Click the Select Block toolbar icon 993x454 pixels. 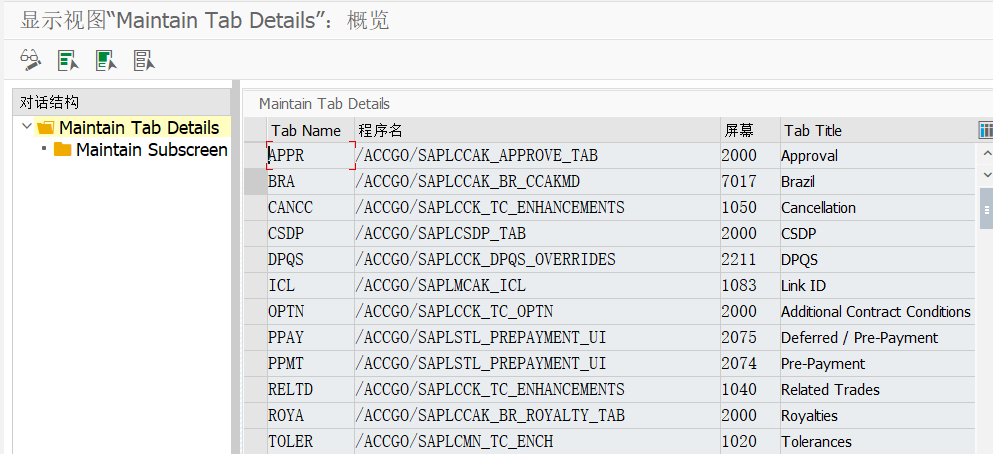pyautogui.click(x=106, y=60)
